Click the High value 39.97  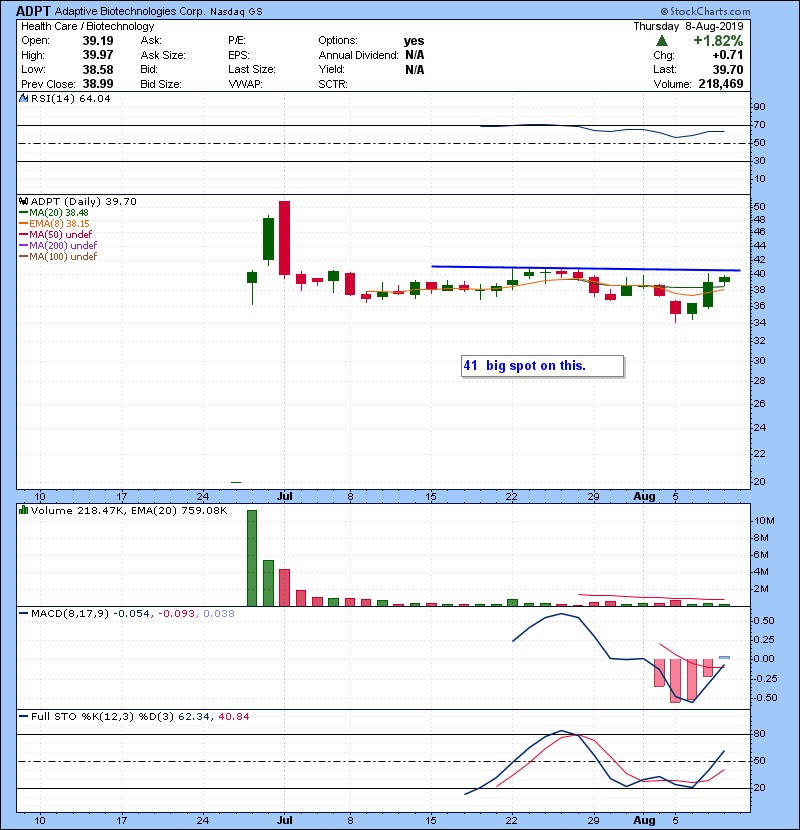(97, 55)
